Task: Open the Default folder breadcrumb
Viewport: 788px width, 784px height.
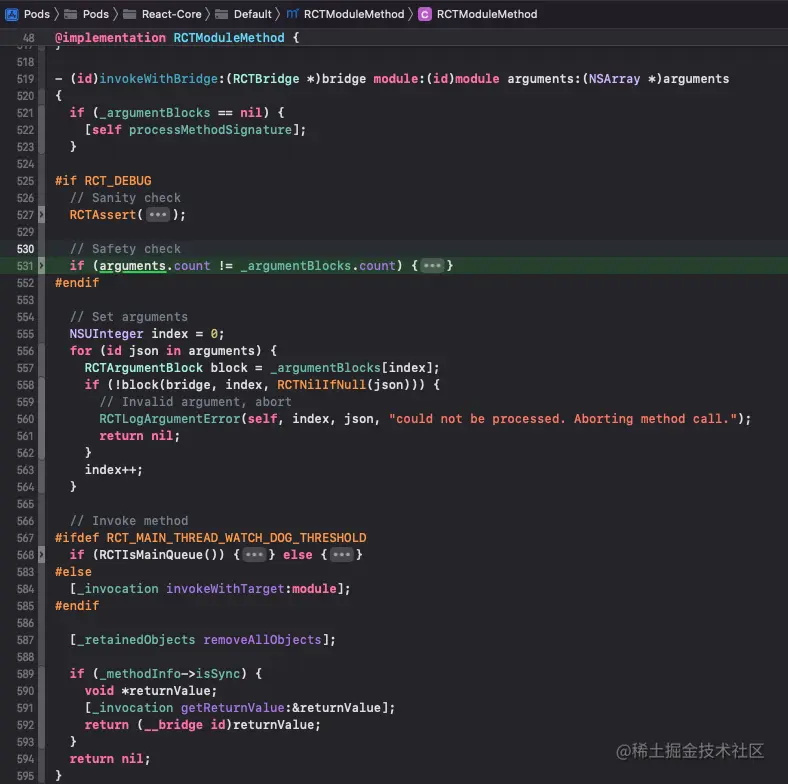Action: [244, 14]
